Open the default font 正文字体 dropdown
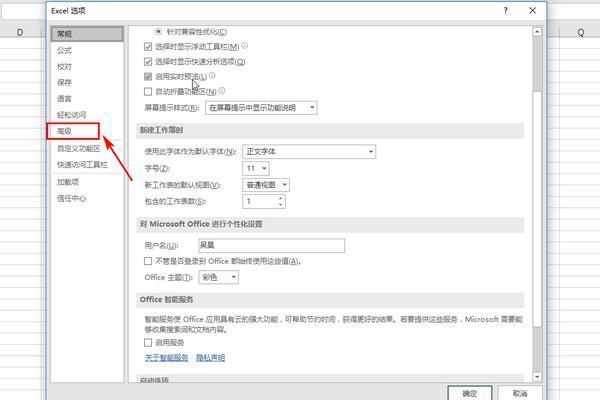The width and height of the screenshot is (600, 400). click(x=309, y=152)
